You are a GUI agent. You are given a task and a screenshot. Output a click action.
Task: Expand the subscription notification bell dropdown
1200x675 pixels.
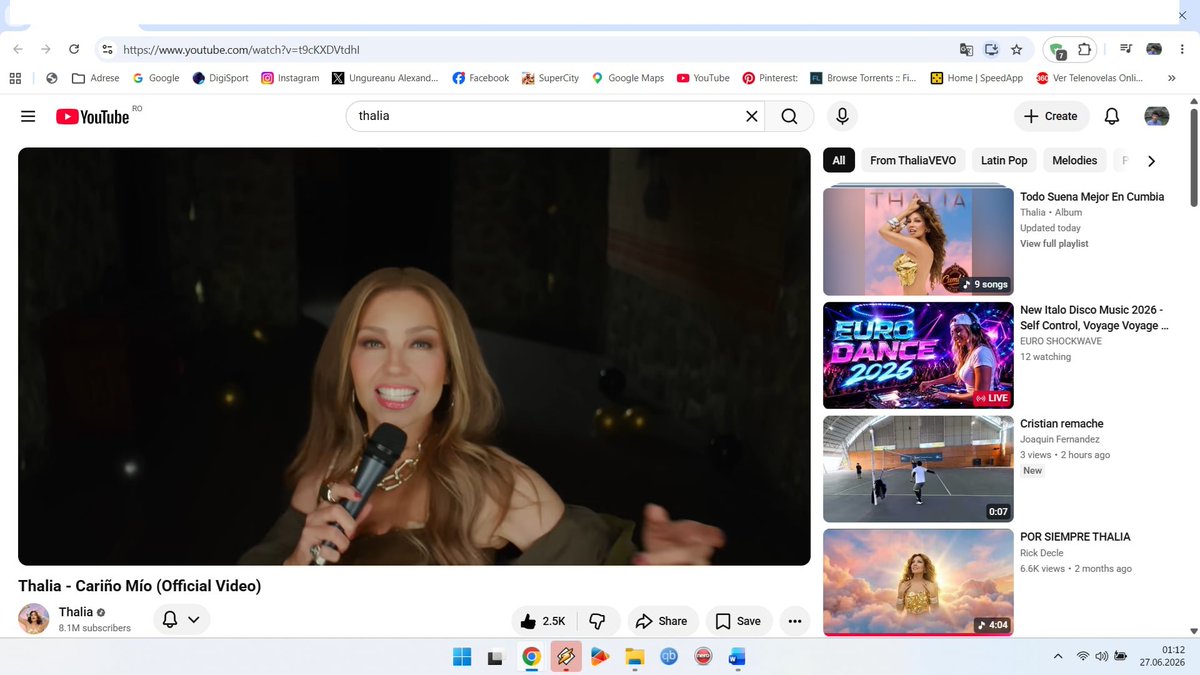pos(181,620)
